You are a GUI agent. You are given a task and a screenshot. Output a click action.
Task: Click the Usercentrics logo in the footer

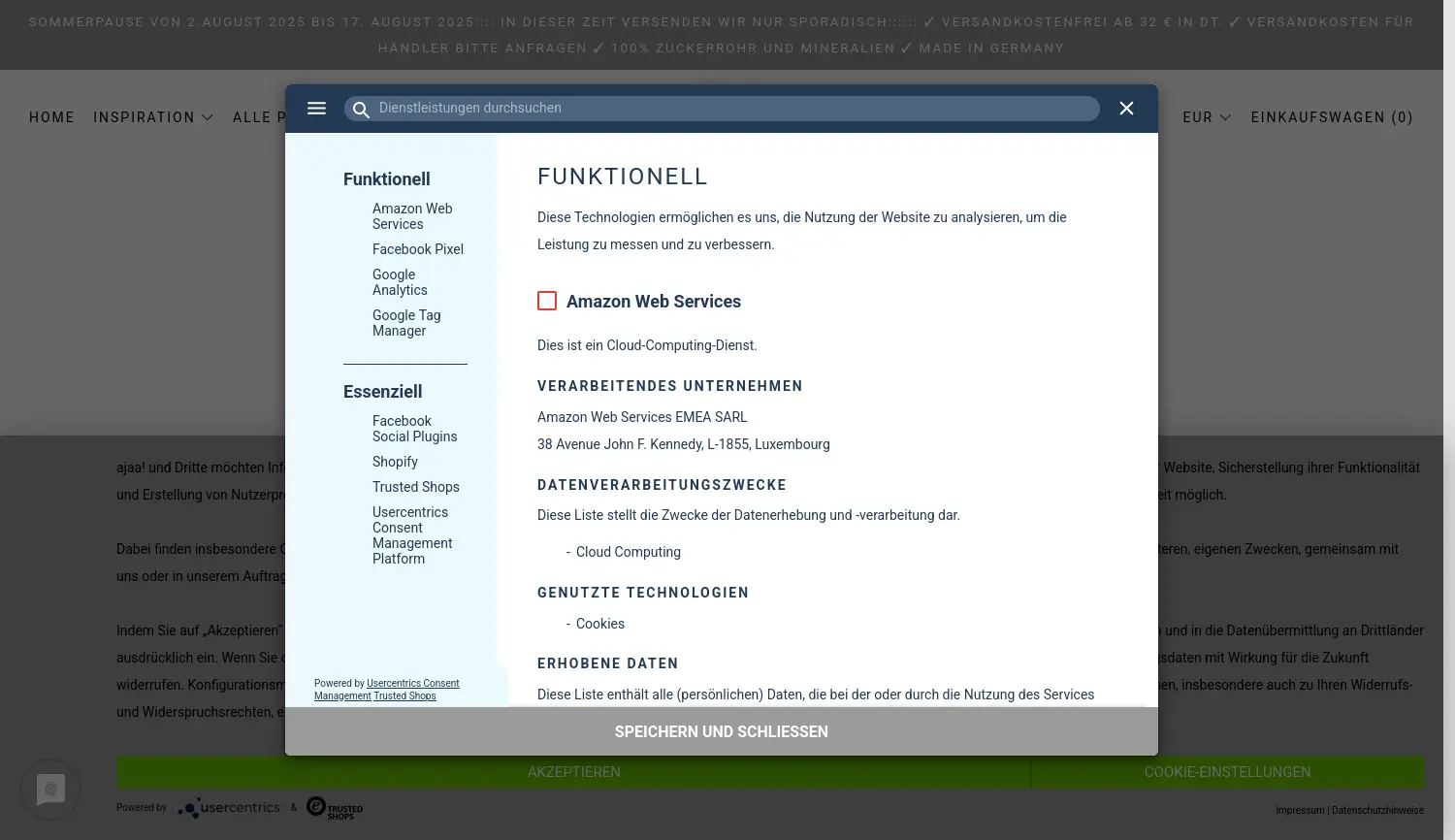coord(229,808)
